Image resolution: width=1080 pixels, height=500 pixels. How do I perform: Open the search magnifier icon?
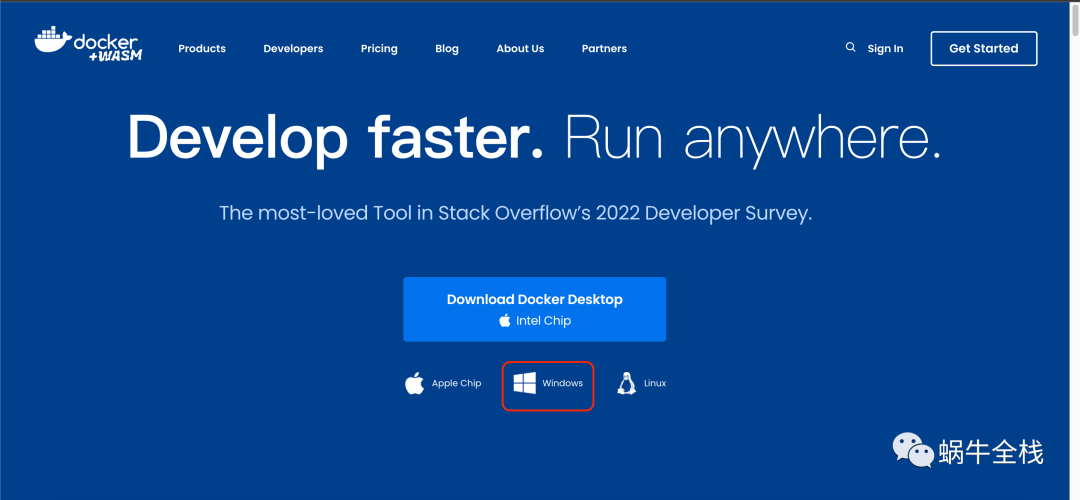tap(851, 48)
